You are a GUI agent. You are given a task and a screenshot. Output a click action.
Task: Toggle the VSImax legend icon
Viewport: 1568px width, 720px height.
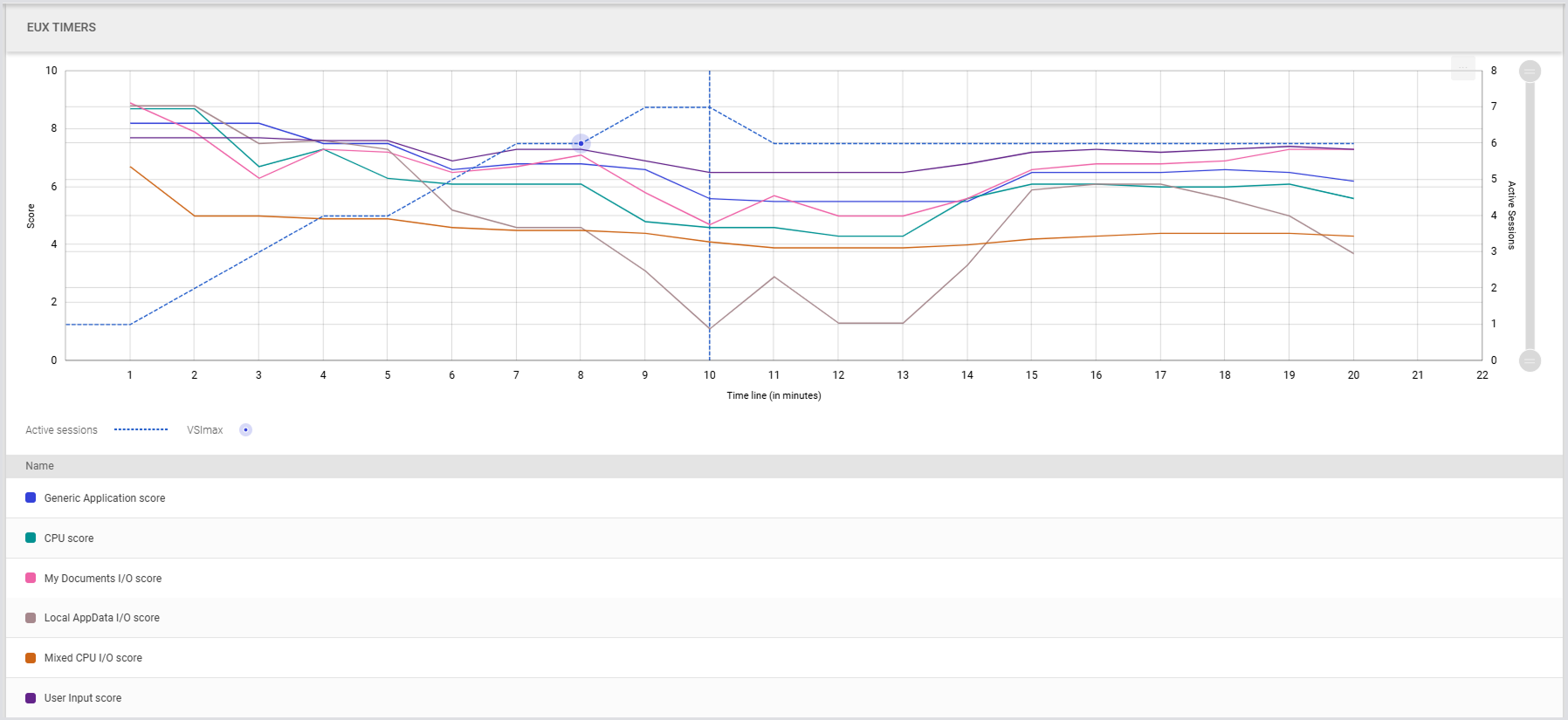point(245,429)
